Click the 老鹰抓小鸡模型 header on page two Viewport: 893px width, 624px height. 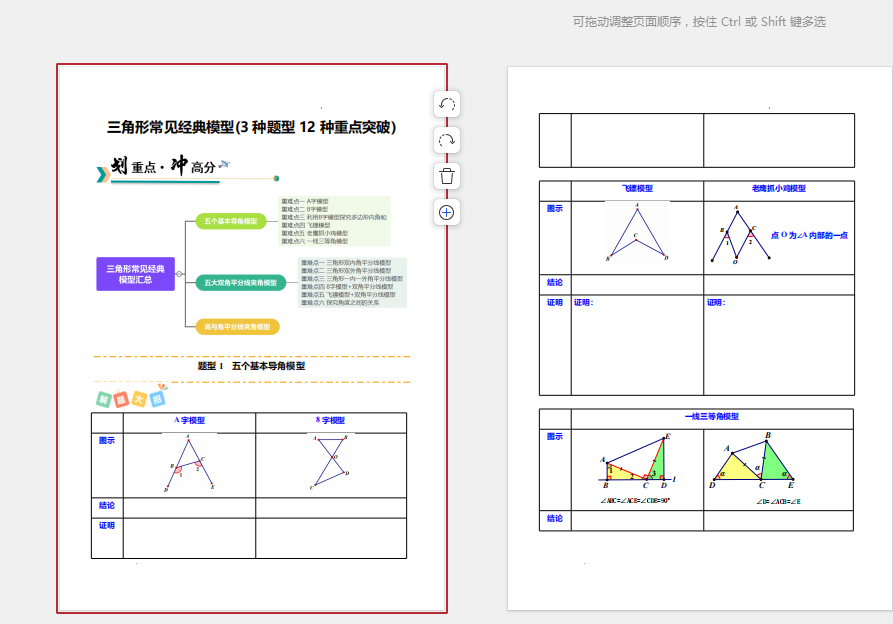[778, 189]
